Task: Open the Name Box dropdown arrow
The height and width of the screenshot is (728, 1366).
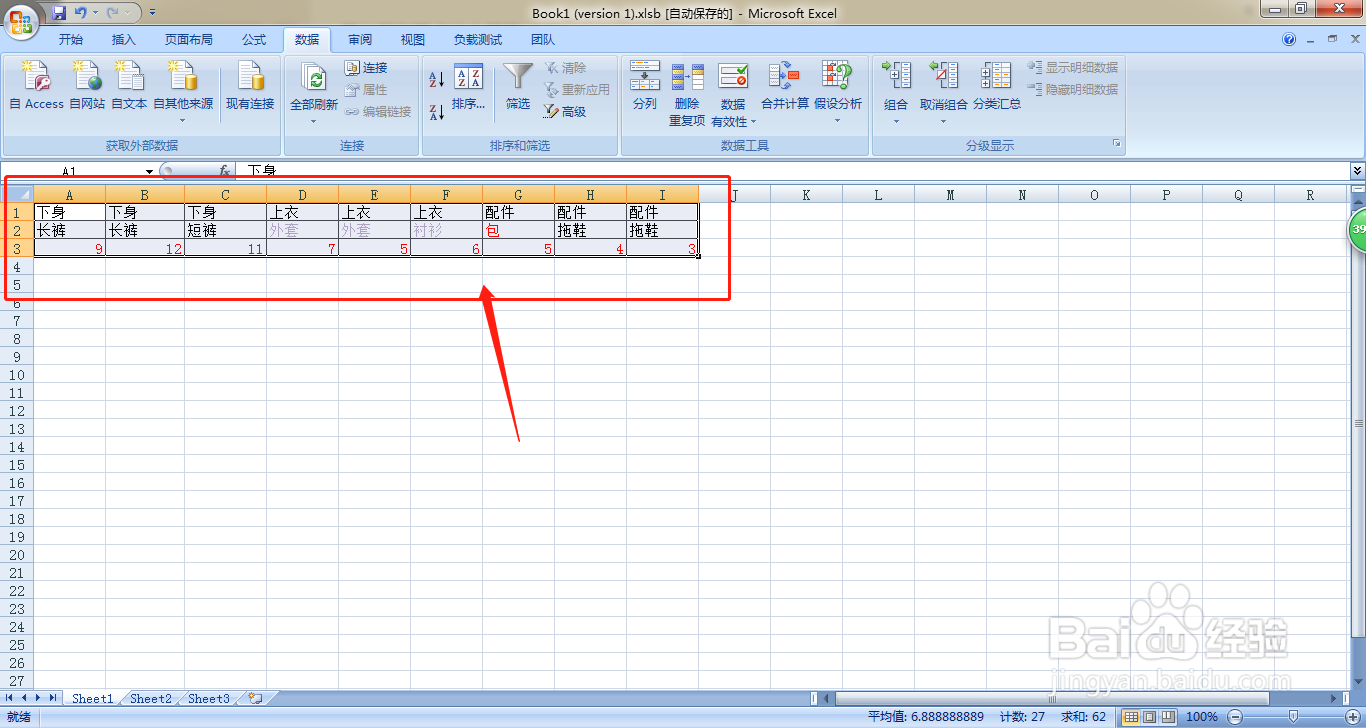Action: (x=149, y=172)
